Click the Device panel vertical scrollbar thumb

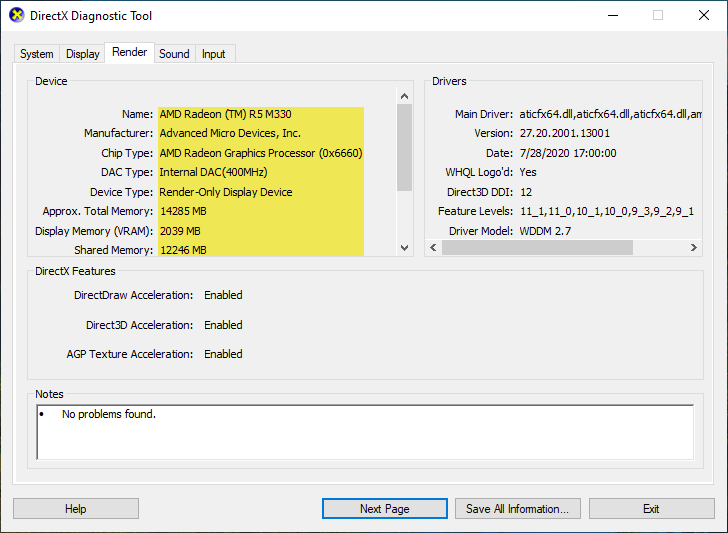point(404,148)
